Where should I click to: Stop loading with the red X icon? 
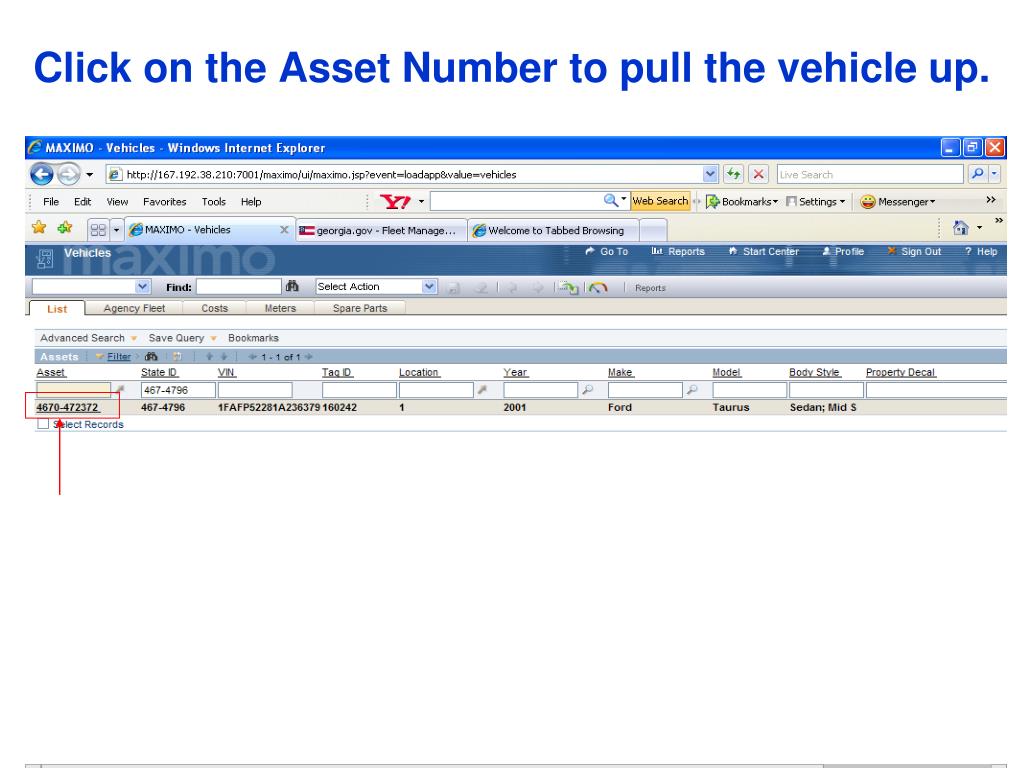pyautogui.click(x=758, y=174)
